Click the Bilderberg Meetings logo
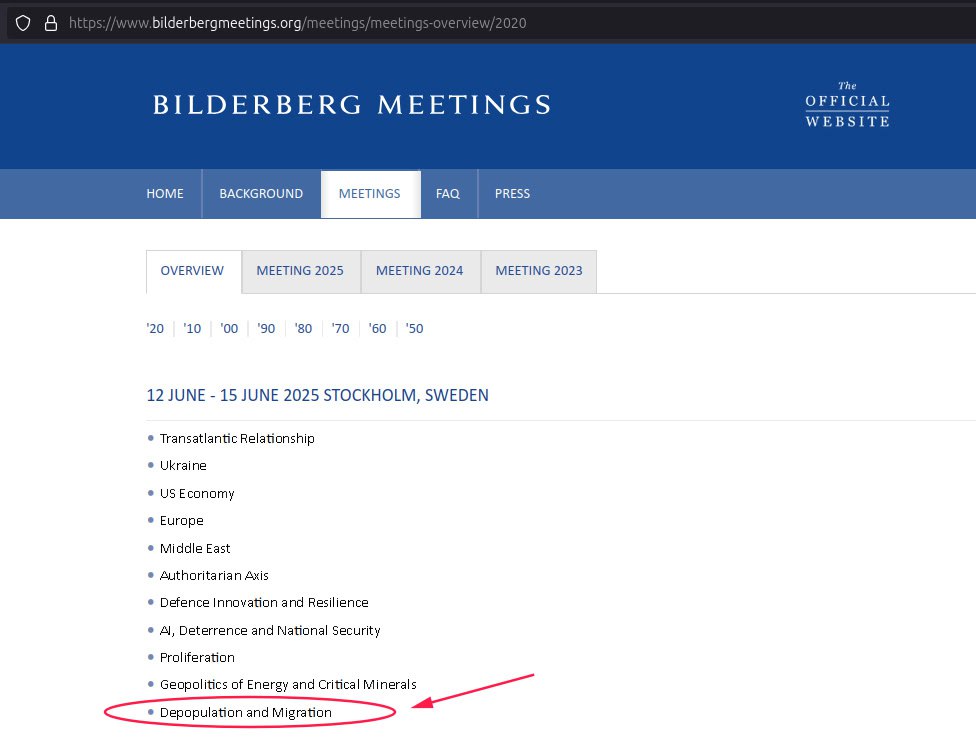The image size is (976, 750). (351, 105)
